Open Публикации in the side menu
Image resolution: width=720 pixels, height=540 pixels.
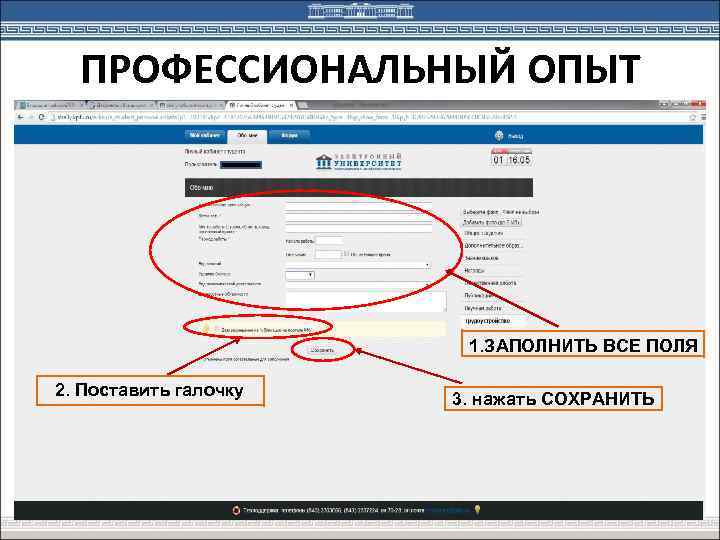[x=479, y=296]
